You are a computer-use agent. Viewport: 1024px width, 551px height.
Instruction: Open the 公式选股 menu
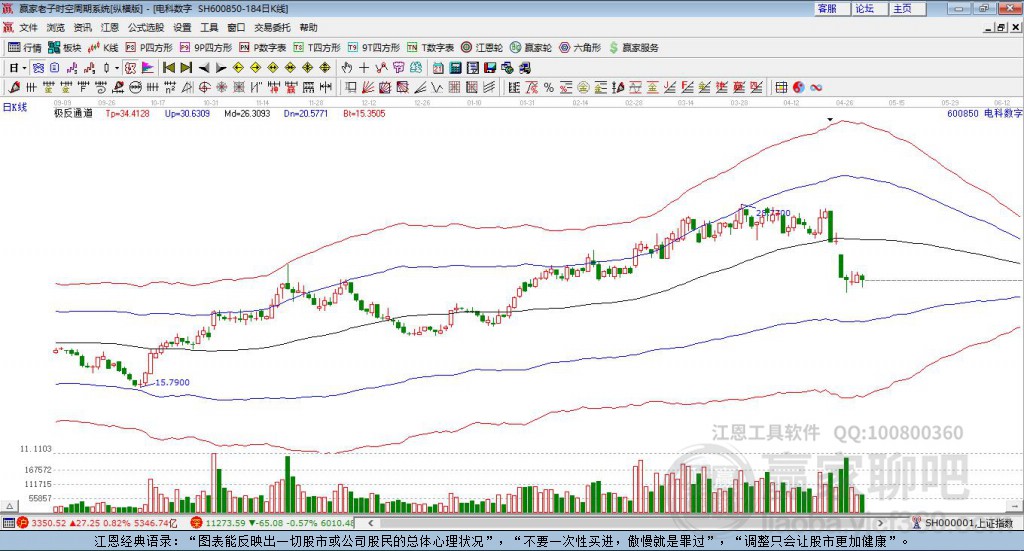coord(146,27)
